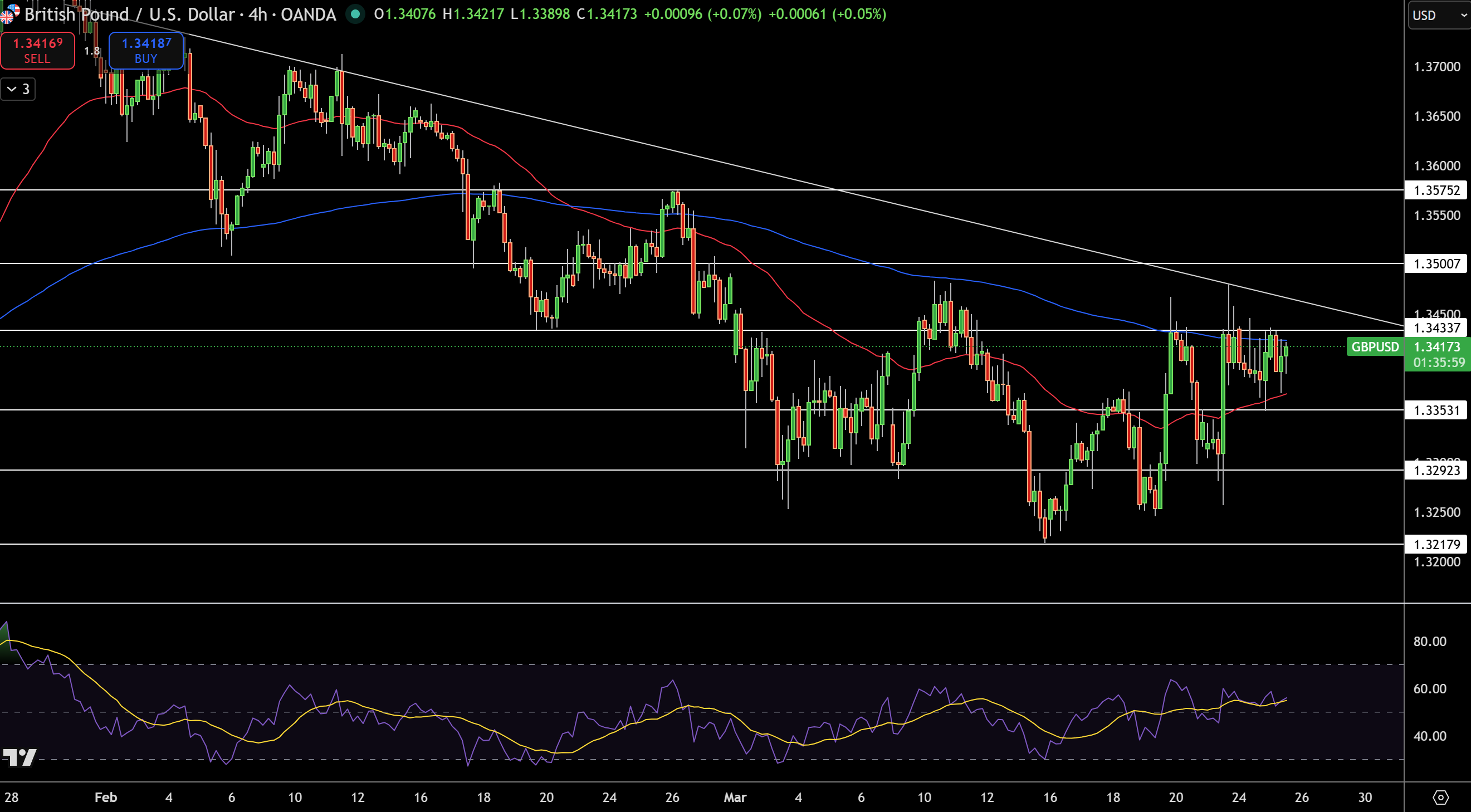Click the GBPUSD current price tag

(x=1375, y=346)
